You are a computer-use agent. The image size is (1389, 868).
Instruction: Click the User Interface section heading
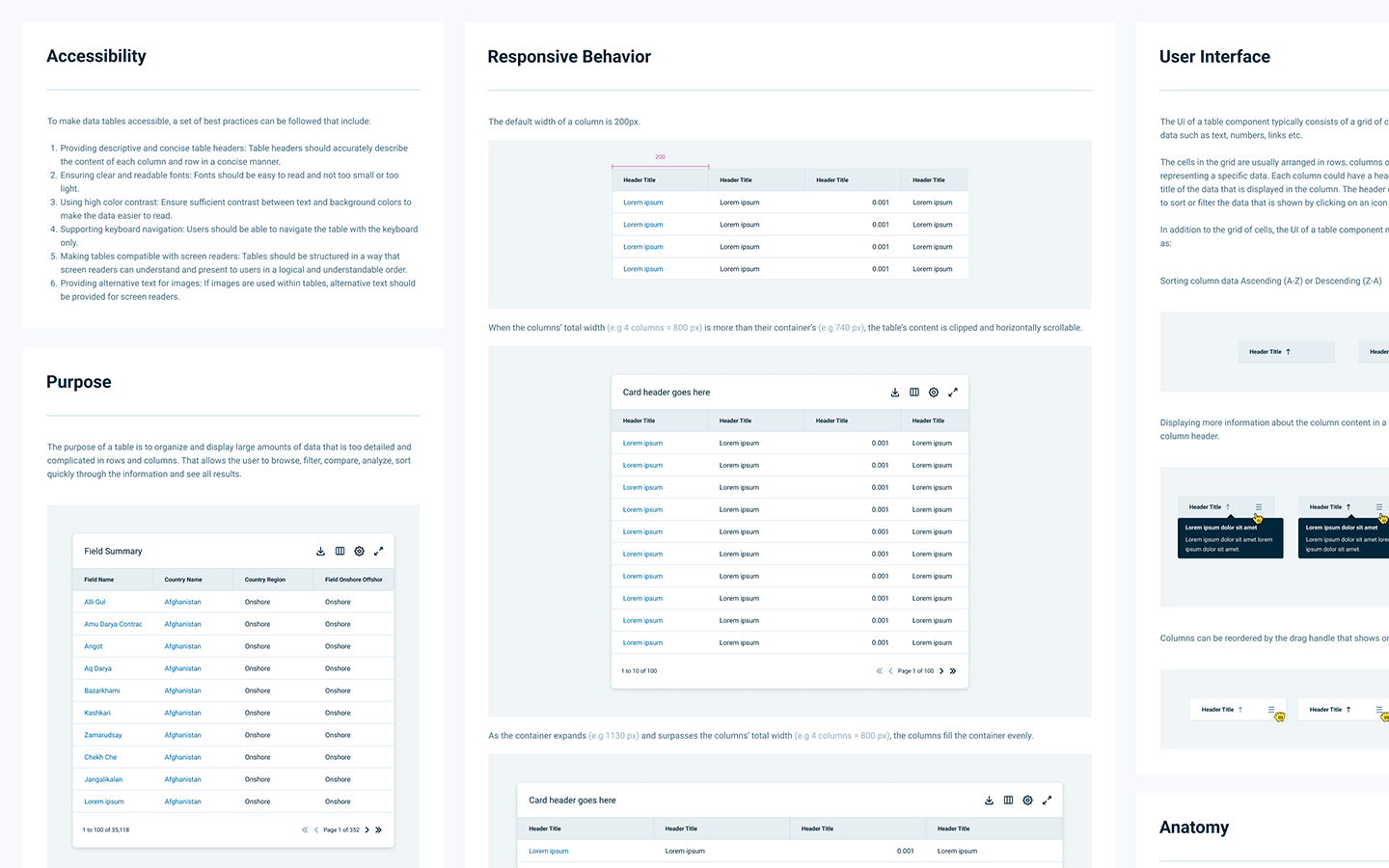click(1214, 57)
